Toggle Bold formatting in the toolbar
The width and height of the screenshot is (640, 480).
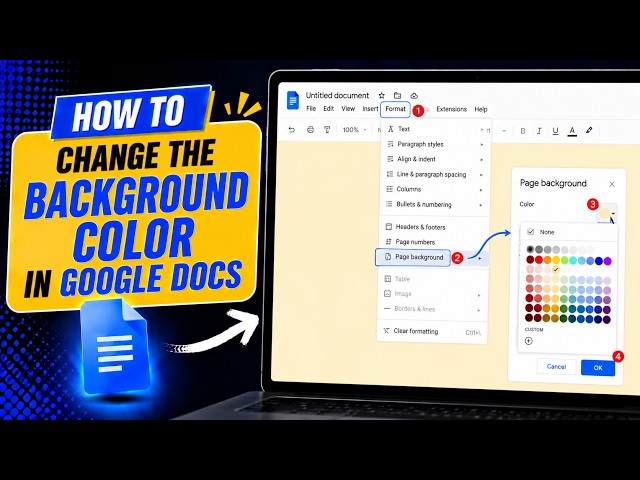523,131
